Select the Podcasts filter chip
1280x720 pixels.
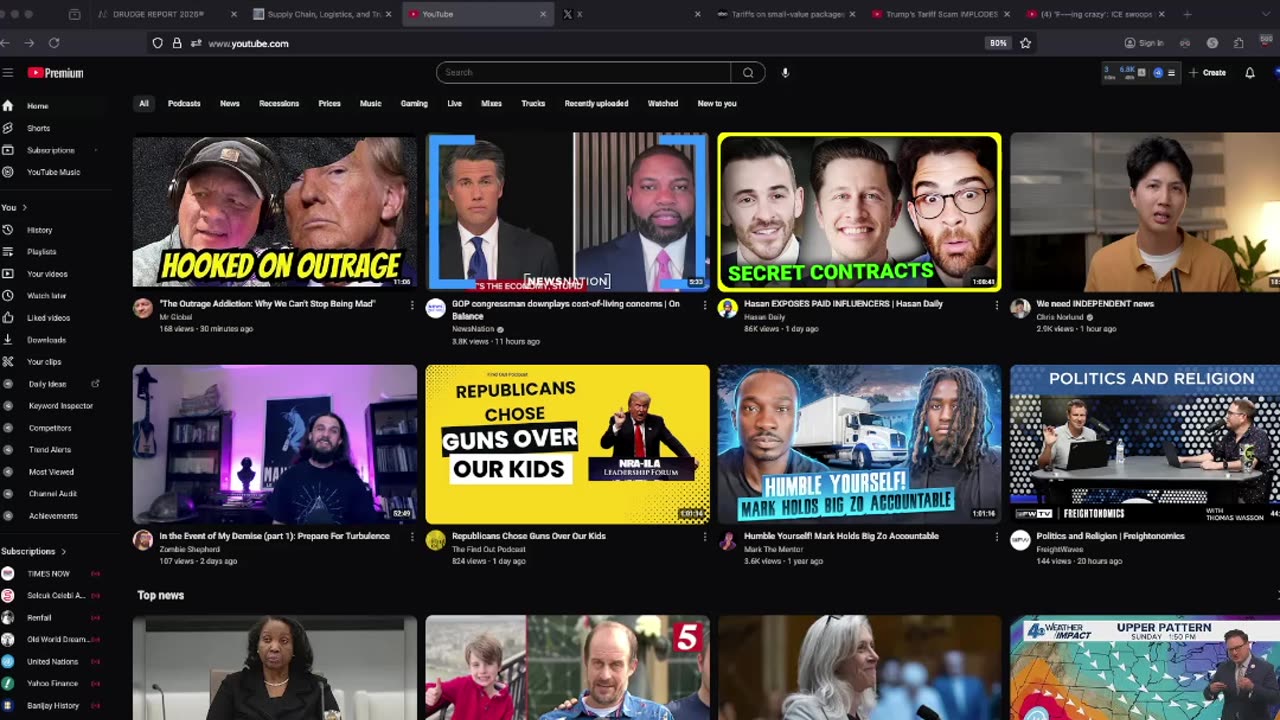(184, 103)
